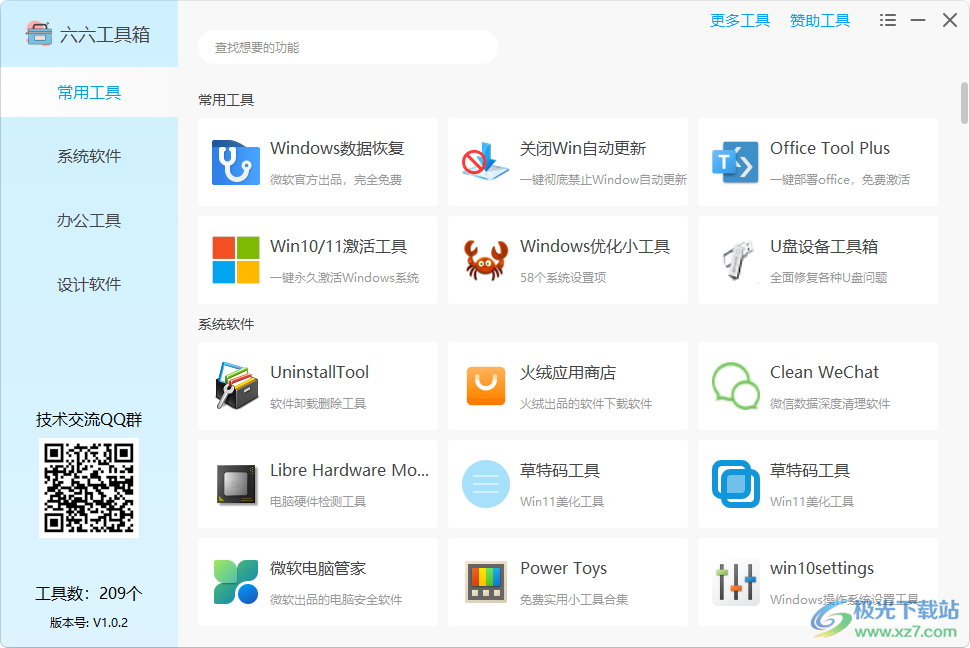The width and height of the screenshot is (970, 648).
Task: Click the Power Toys title text
Action: pyautogui.click(x=564, y=568)
